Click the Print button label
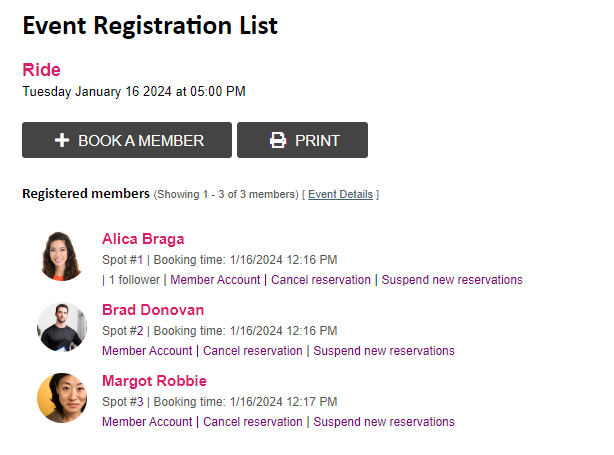614x455 pixels. pos(317,141)
